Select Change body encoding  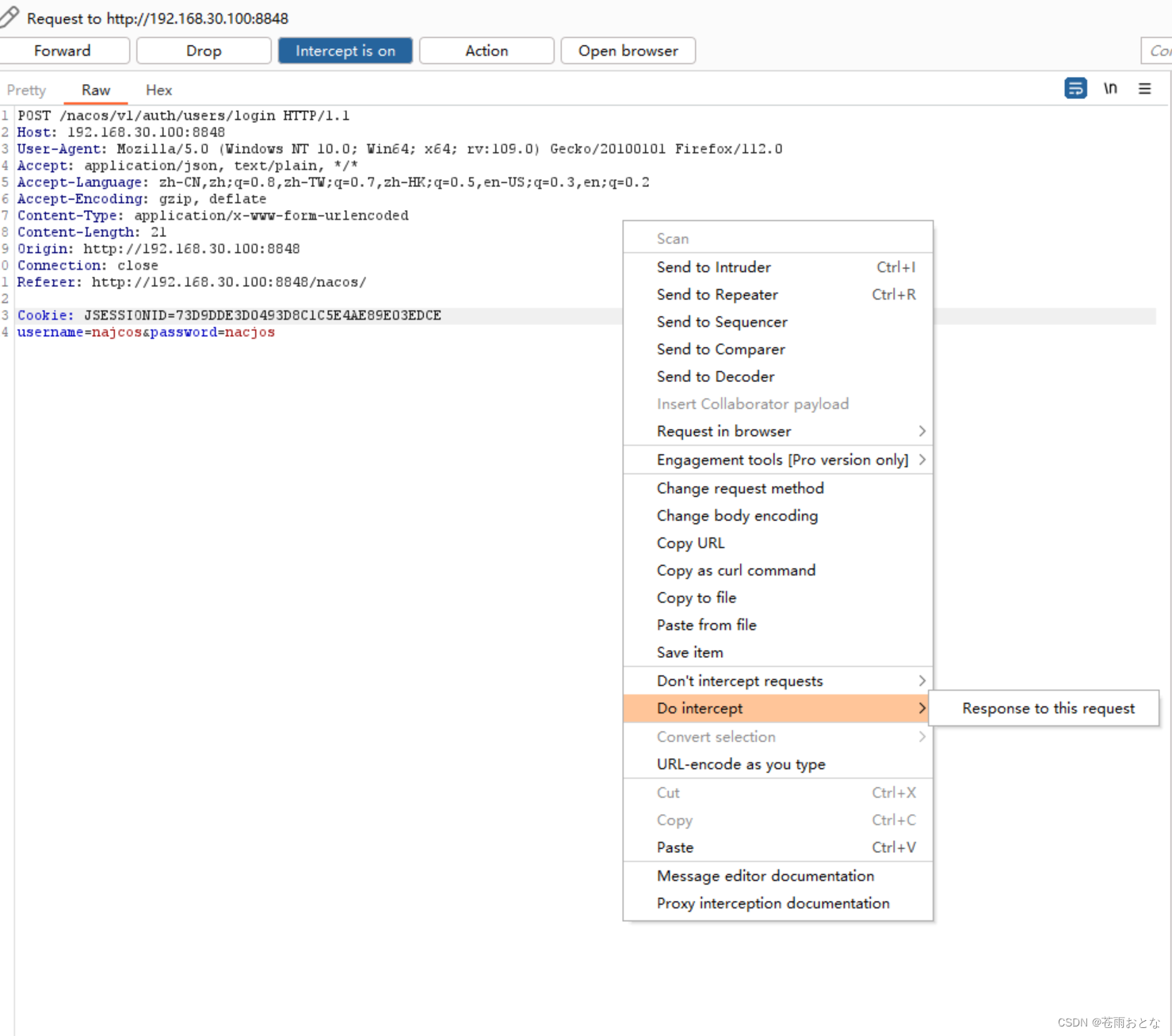tap(778, 515)
